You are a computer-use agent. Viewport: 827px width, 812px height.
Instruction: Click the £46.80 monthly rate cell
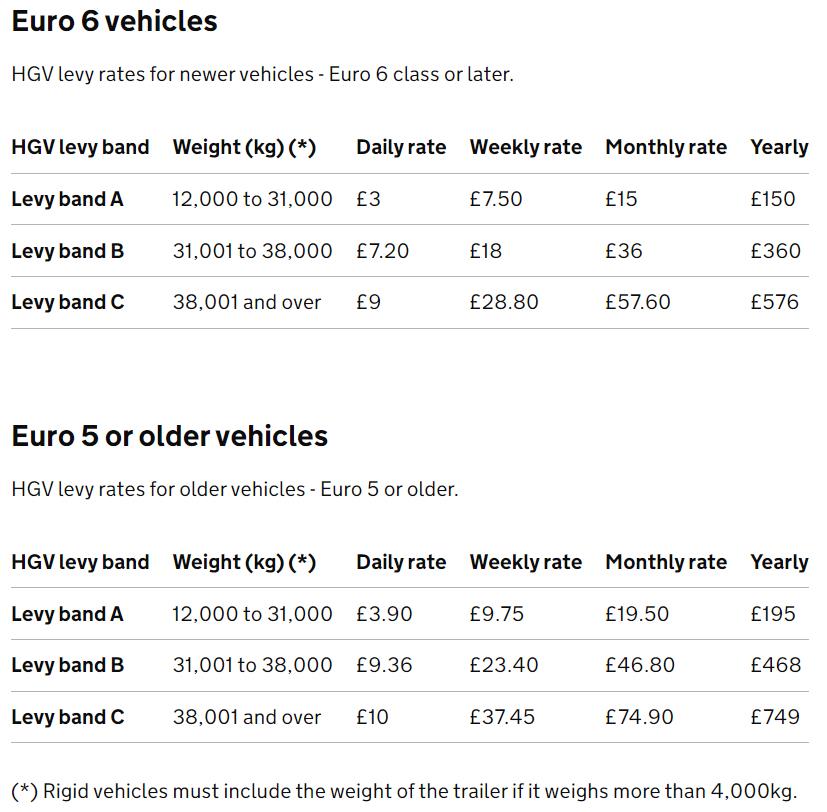pos(640,665)
